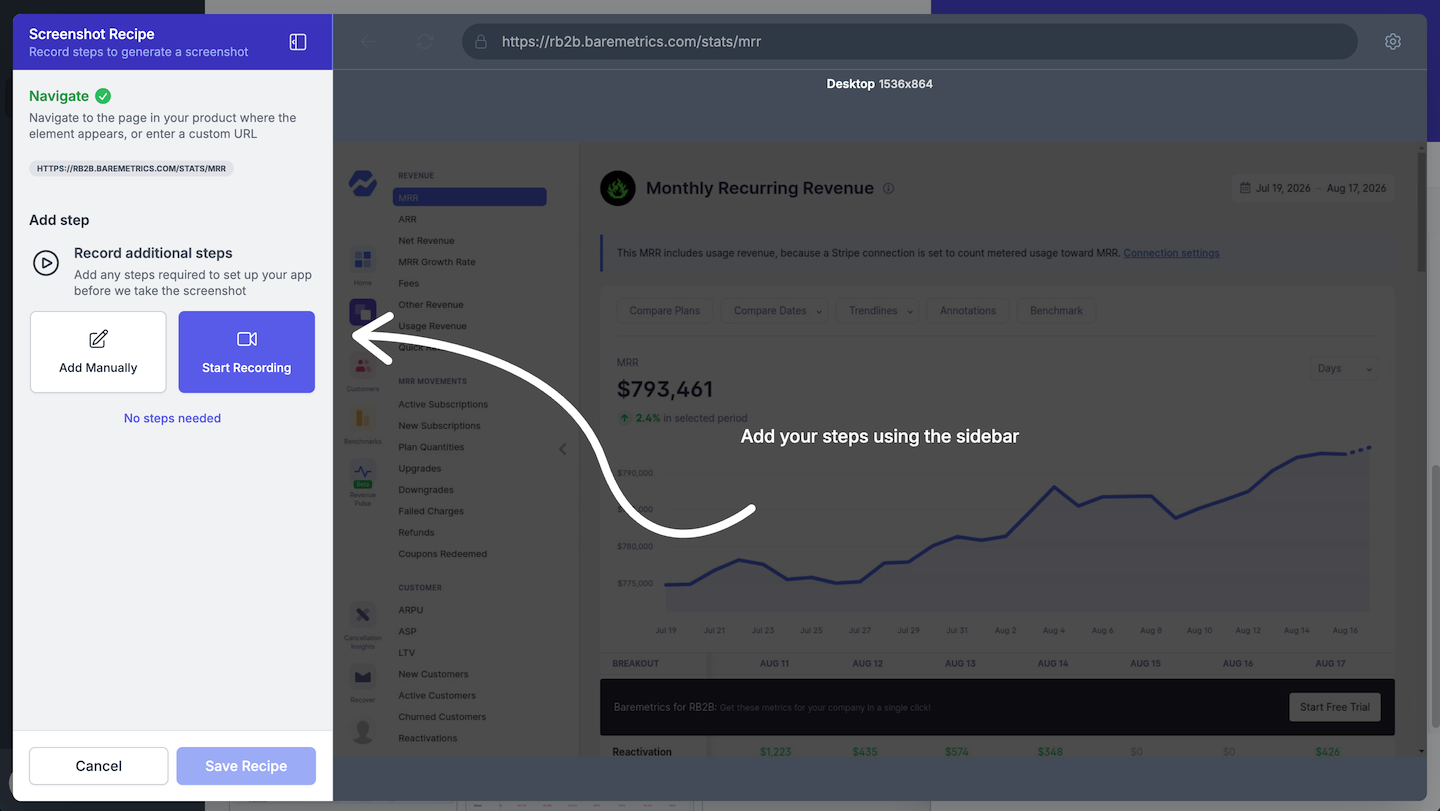Click the Benchmark button
Viewport: 1440px width, 811px height.
point(1056,311)
